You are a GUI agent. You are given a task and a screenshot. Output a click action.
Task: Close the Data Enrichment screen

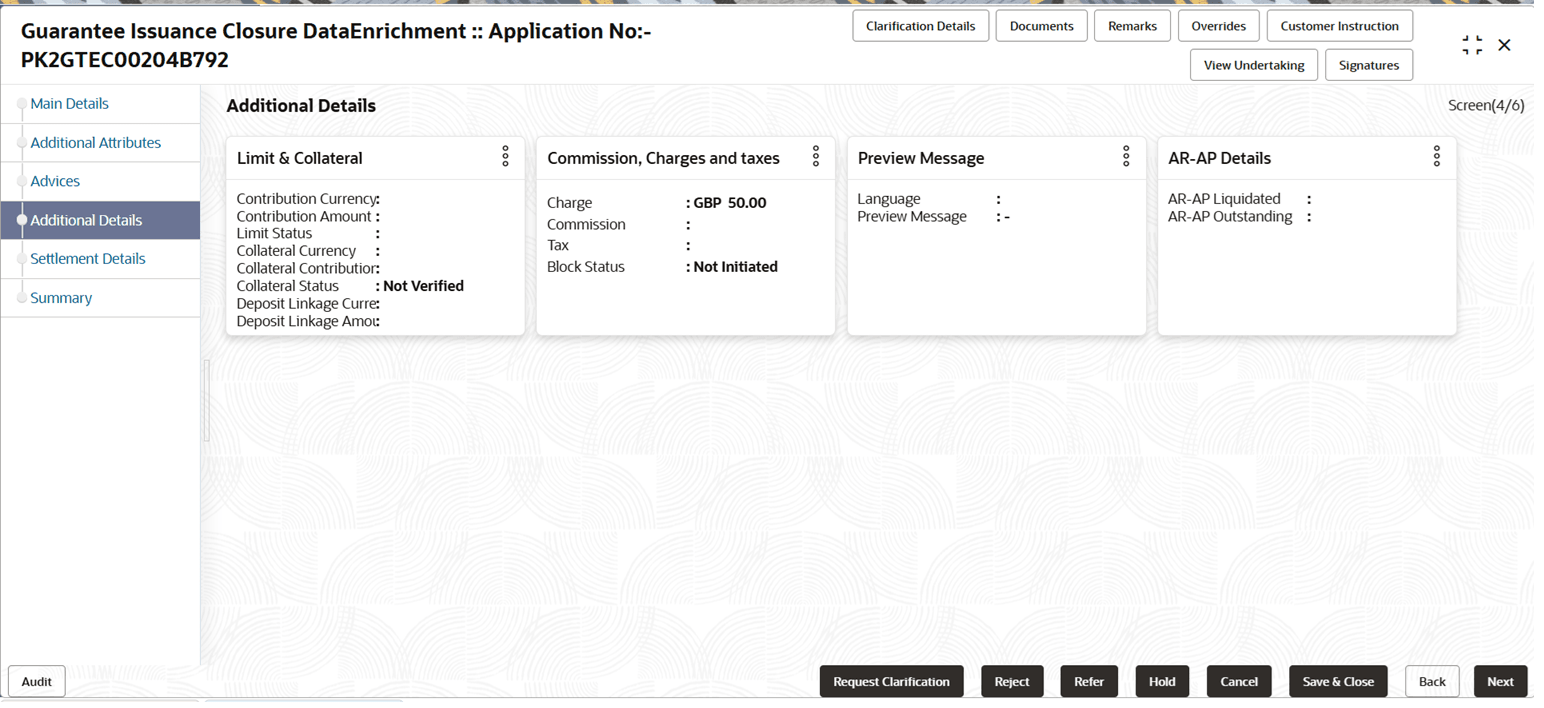pyautogui.click(x=1504, y=45)
